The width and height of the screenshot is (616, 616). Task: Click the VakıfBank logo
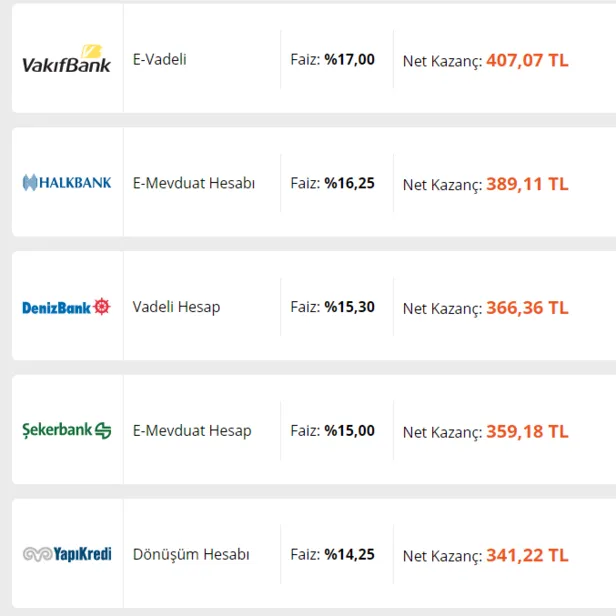[x=66, y=59]
